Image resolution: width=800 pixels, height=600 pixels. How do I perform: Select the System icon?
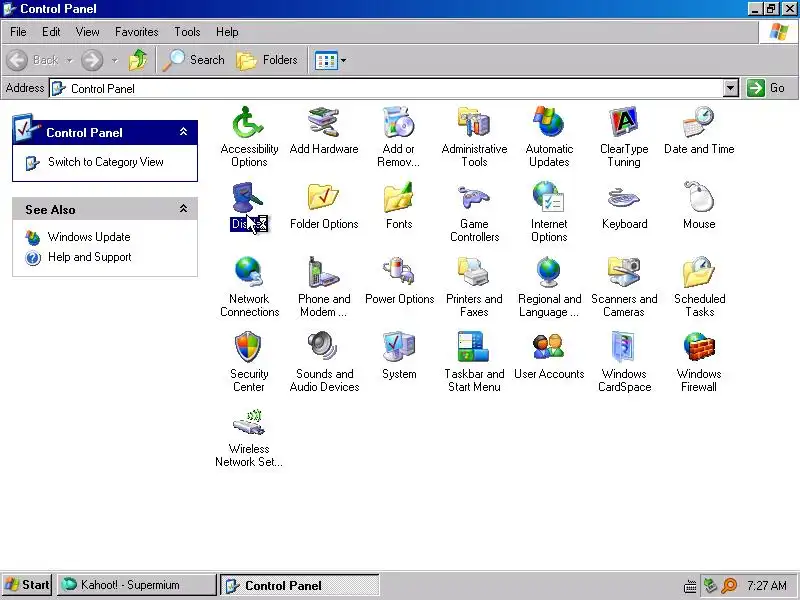click(398, 348)
